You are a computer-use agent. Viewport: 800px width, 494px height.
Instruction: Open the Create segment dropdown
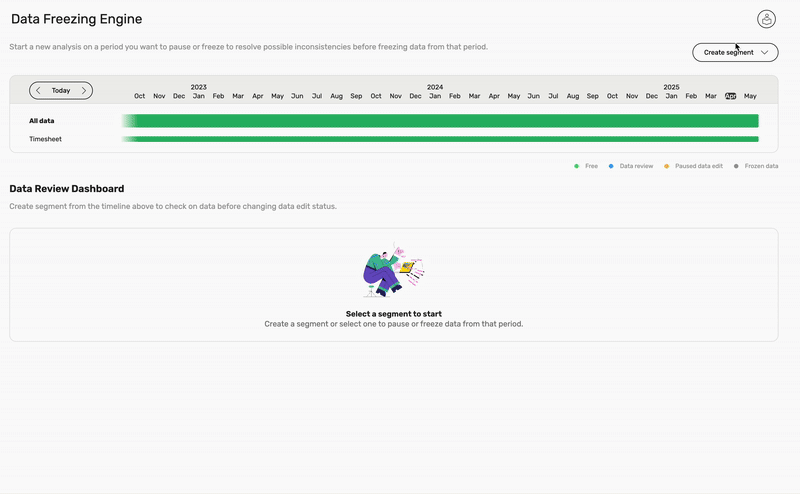click(735, 53)
